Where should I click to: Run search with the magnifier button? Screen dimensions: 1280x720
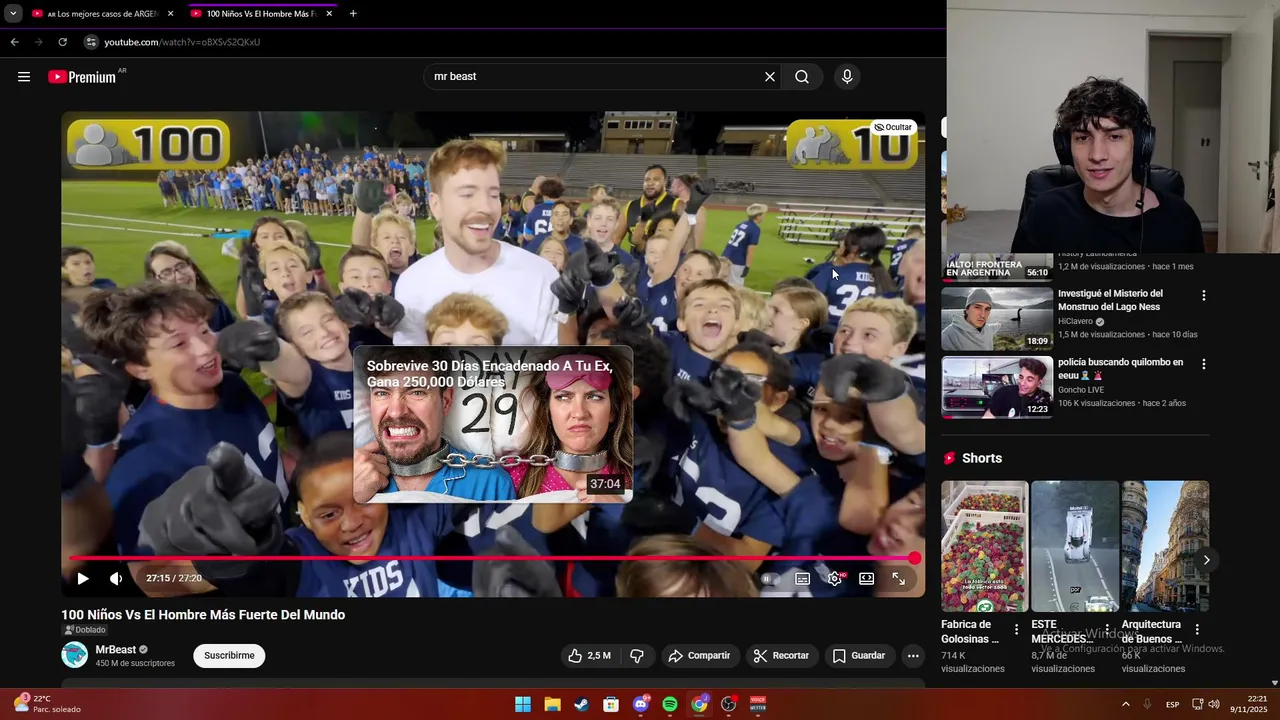pyautogui.click(x=802, y=77)
